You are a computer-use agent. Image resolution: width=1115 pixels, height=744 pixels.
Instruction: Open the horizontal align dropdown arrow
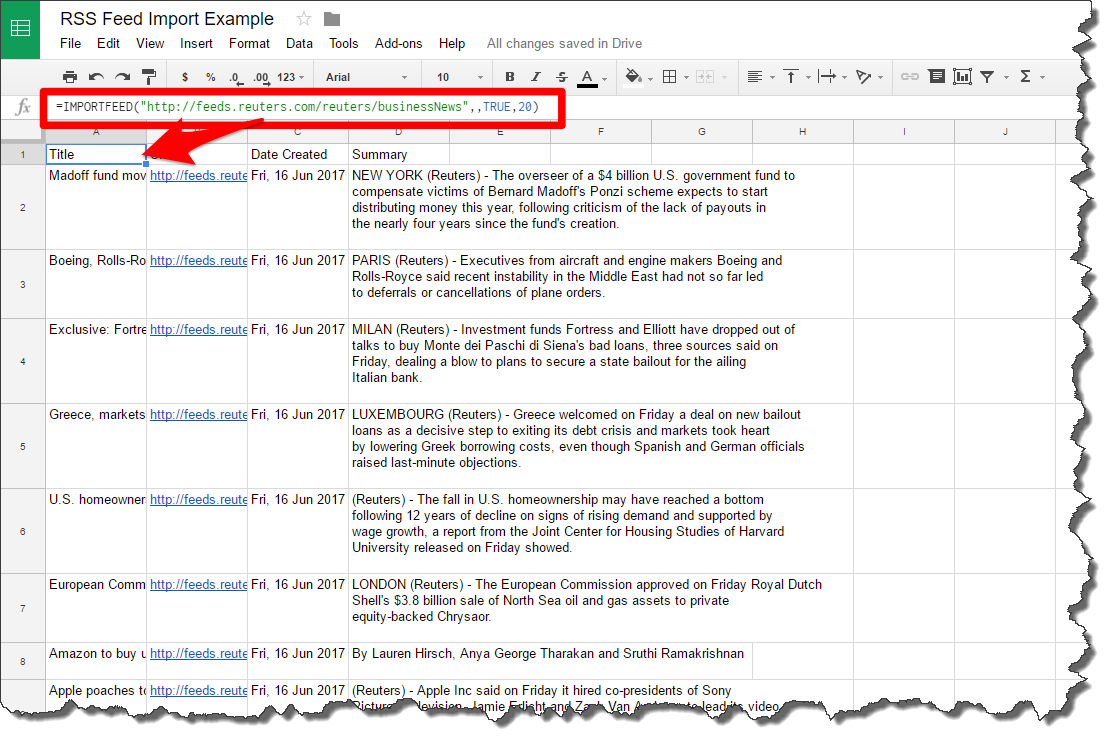772,78
